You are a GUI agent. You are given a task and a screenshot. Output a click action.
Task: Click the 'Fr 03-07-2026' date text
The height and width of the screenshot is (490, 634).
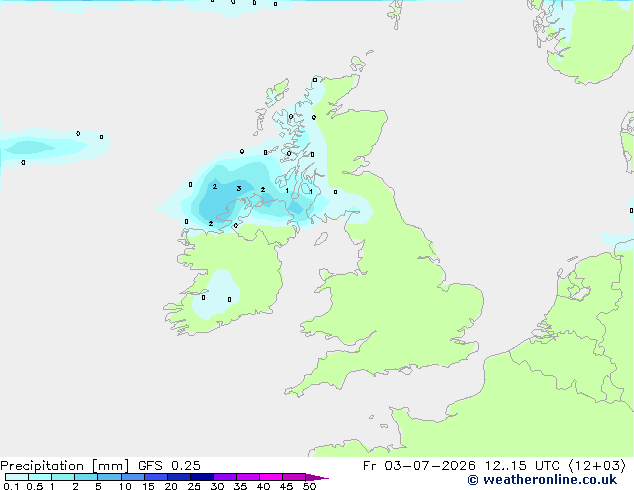click(x=419, y=466)
